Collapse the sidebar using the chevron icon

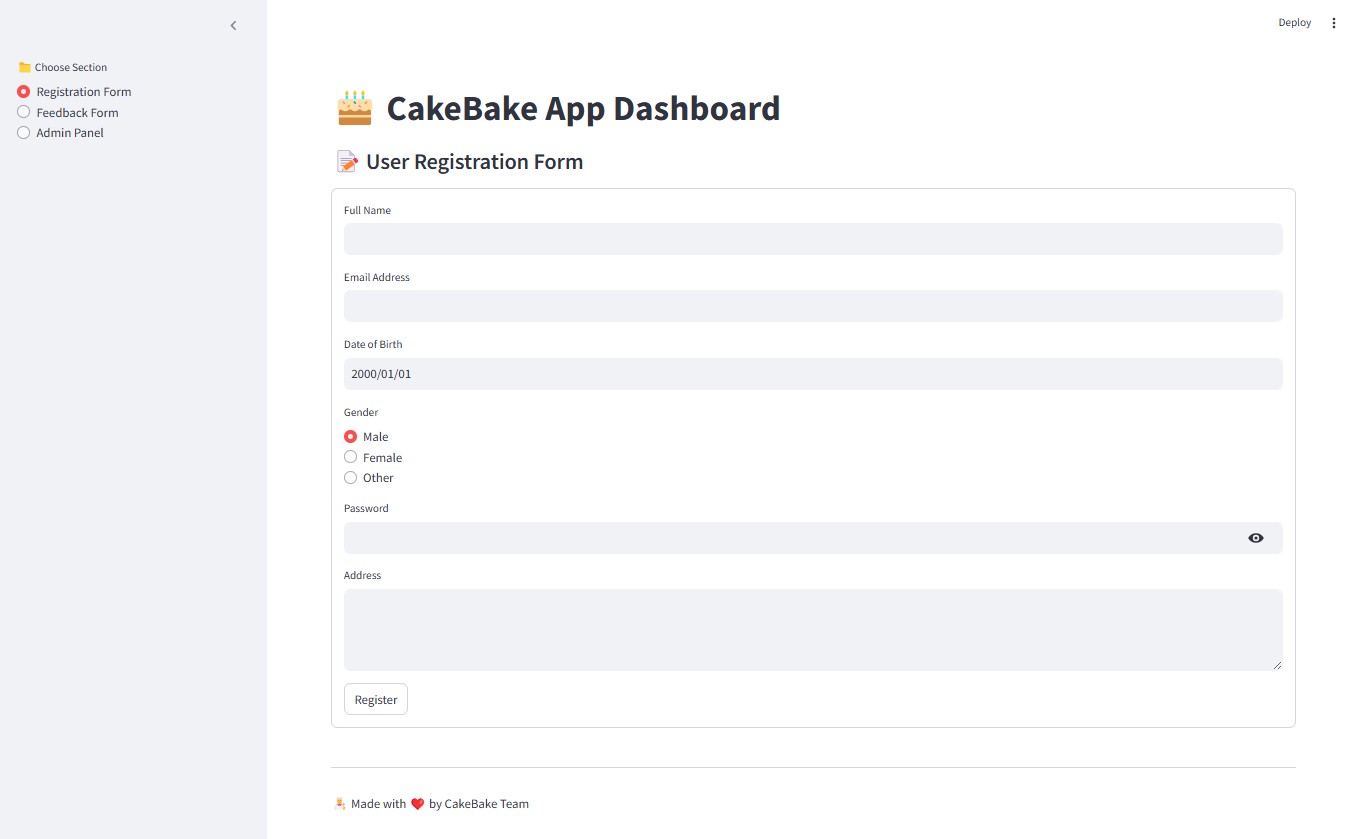(x=233, y=25)
